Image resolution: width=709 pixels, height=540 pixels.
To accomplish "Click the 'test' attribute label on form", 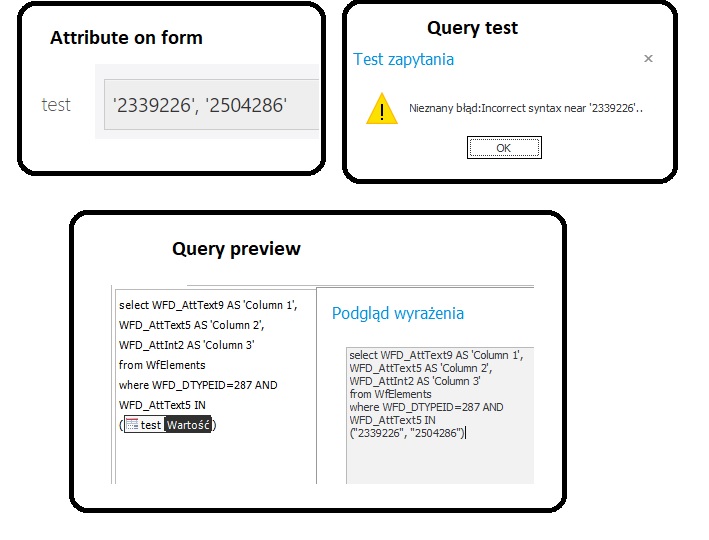I will (x=56, y=105).
